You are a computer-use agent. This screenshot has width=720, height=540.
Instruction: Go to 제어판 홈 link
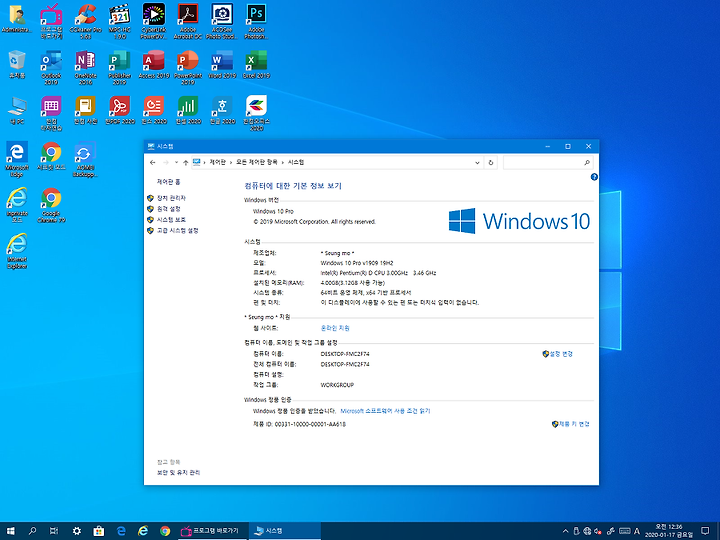coord(168,182)
